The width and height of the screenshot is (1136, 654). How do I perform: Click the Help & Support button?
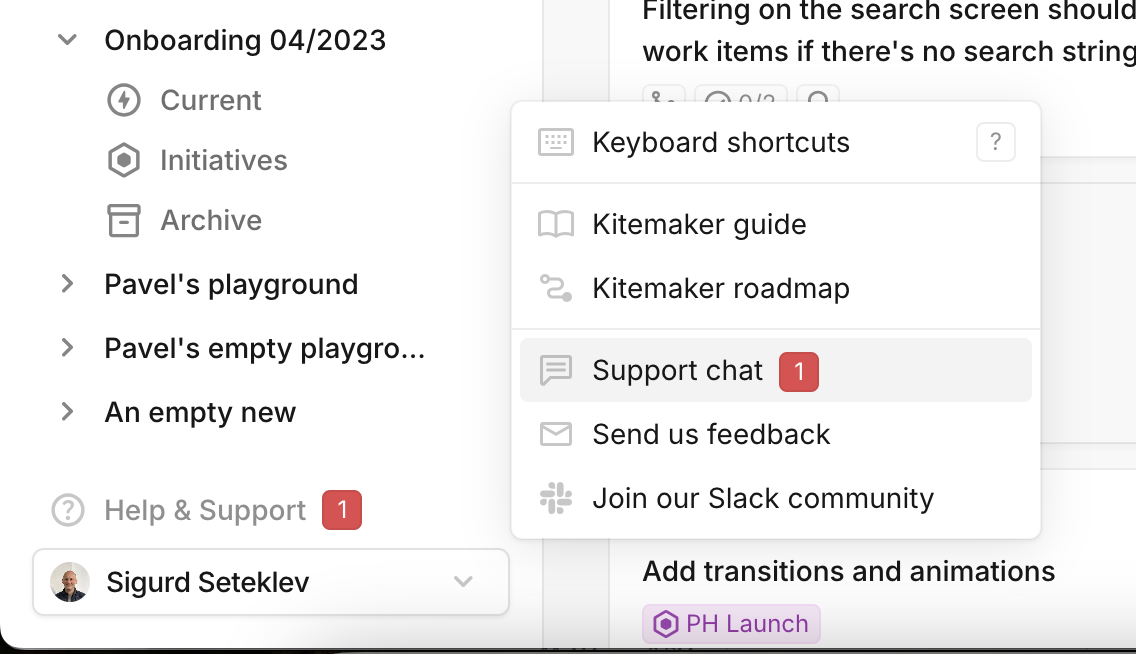click(205, 510)
